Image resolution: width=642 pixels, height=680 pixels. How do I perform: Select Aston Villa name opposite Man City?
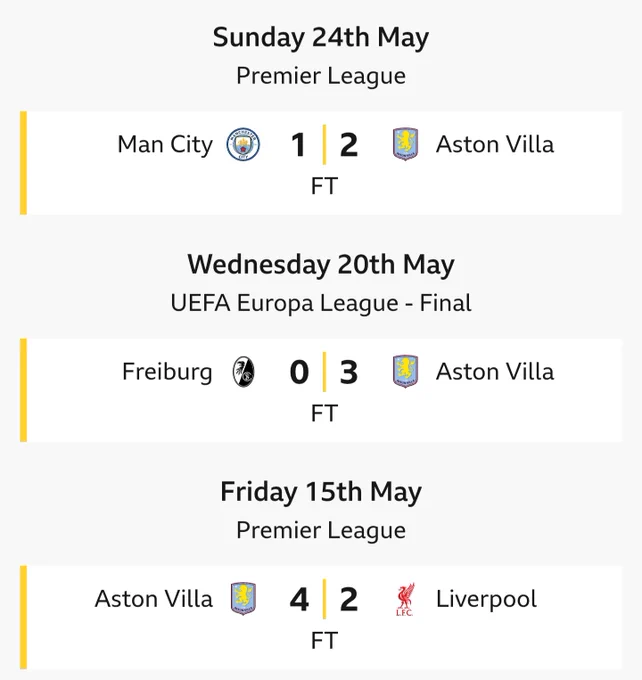point(495,144)
